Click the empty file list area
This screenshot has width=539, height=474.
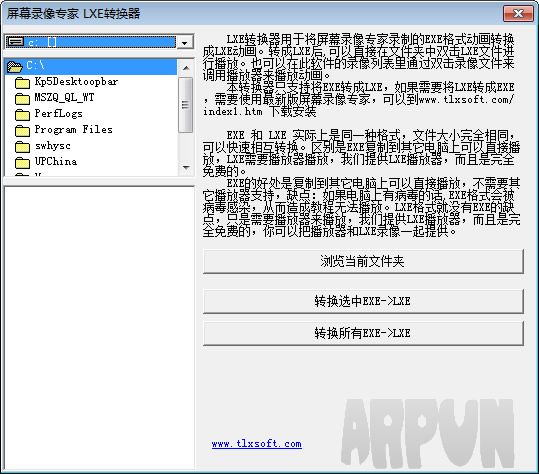coord(99,328)
